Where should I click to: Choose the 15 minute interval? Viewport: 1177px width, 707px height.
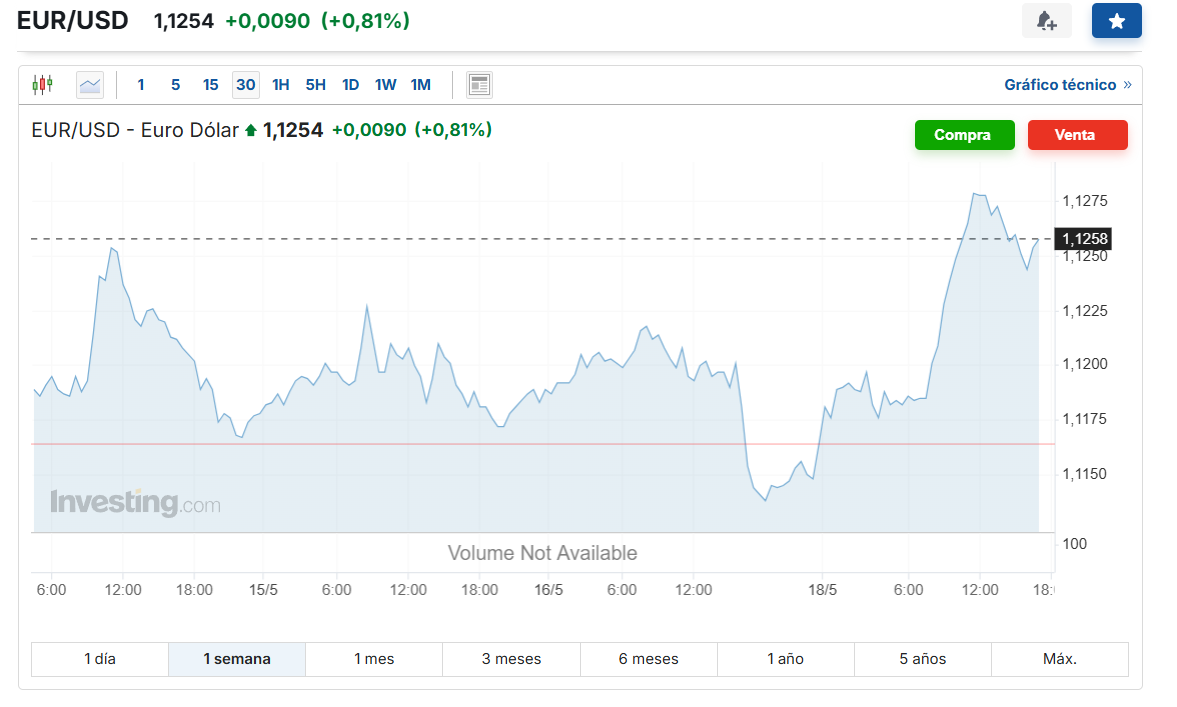pyautogui.click(x=210, y=85)
